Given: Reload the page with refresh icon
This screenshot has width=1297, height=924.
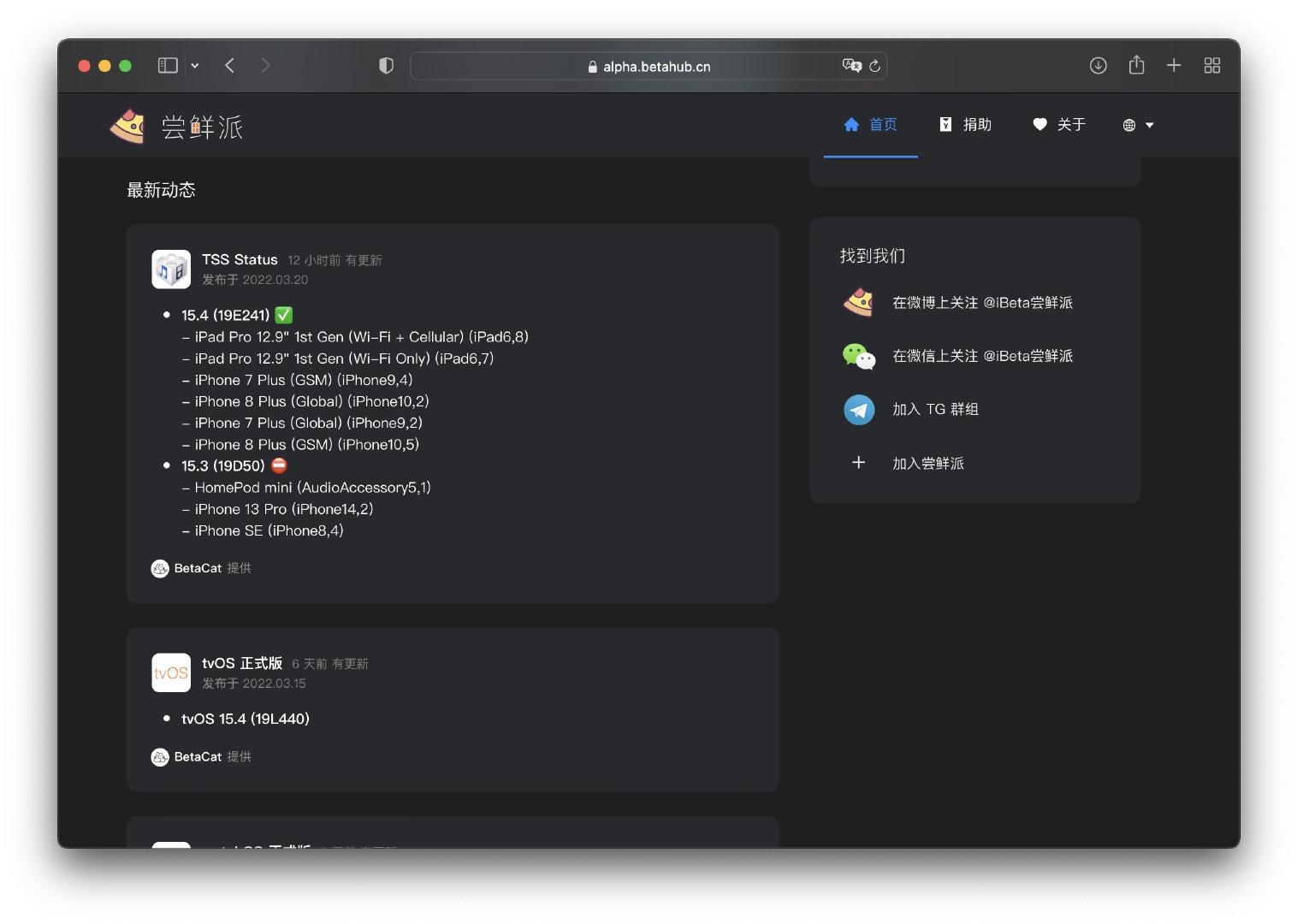Looking at the screenshot, I should pos(874,66).
